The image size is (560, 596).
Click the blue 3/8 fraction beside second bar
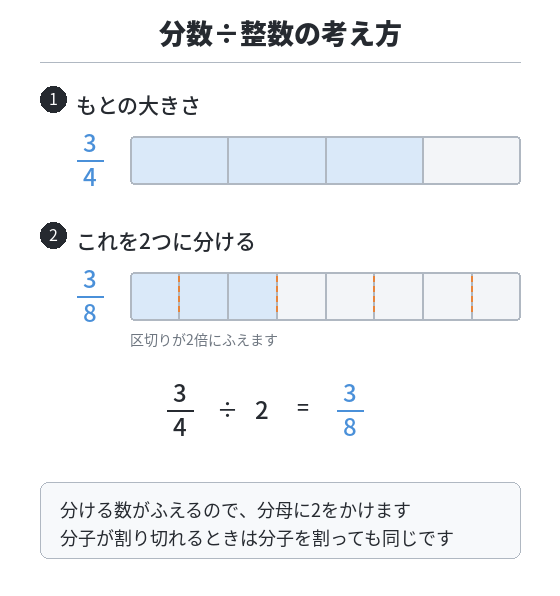click(90, 296)
